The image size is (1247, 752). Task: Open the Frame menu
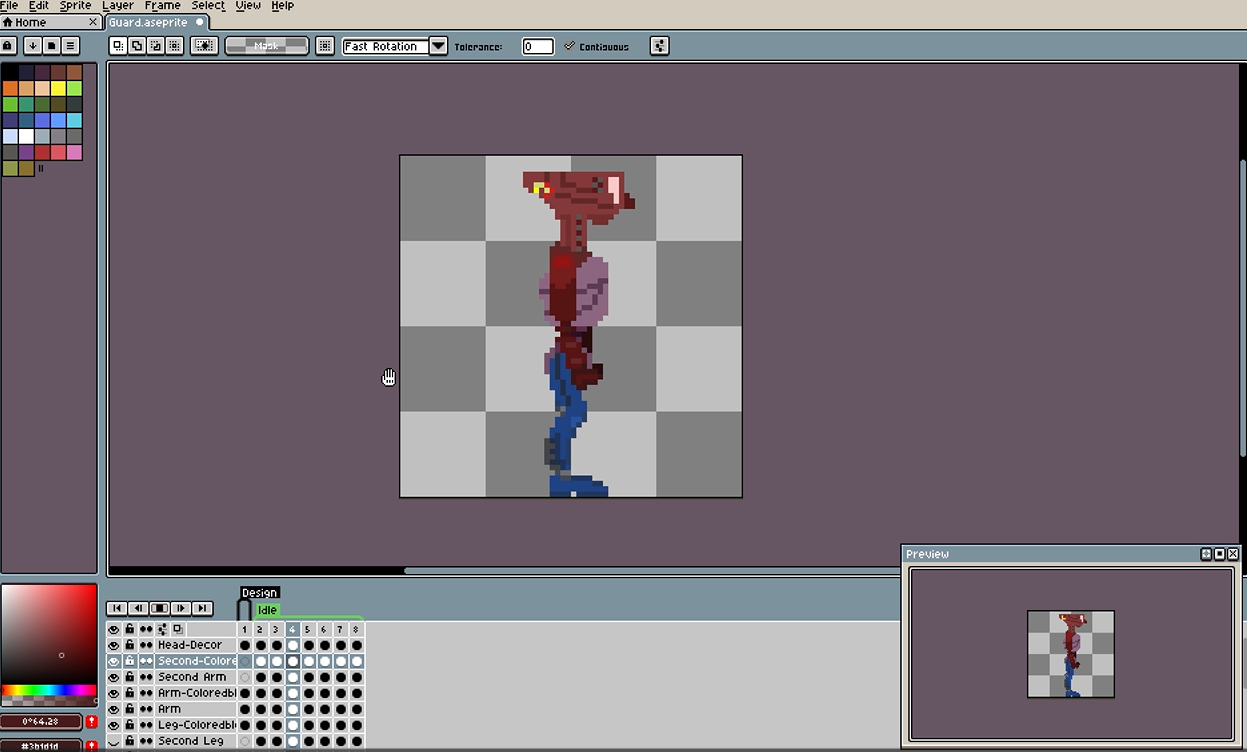(162, 5)
